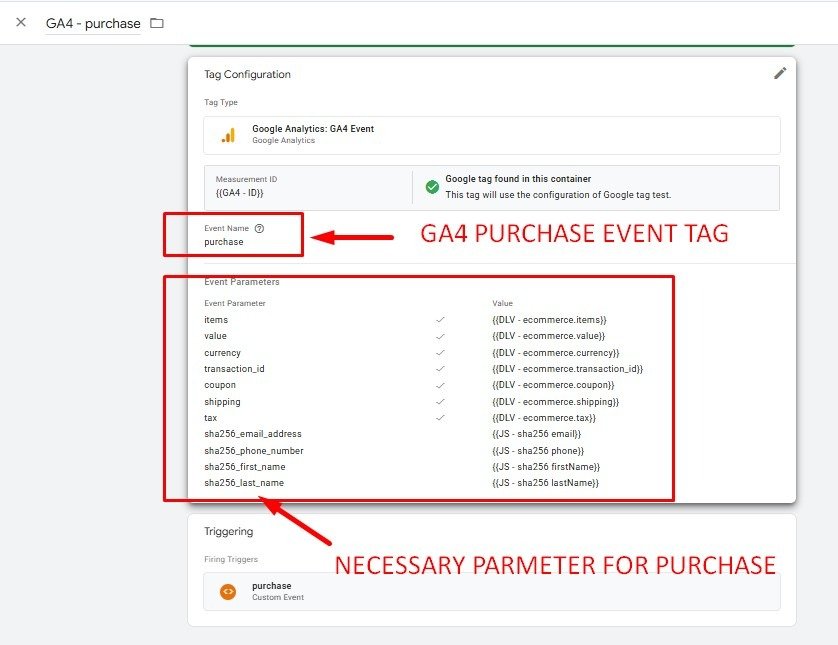
Task: Edit the tag name GA4 - purchase
Action: [x=93, y=24]
